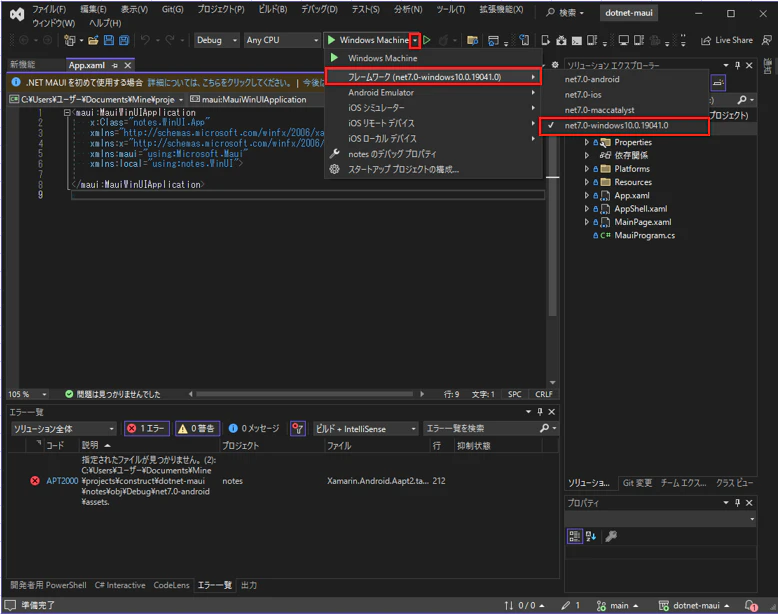Expand the MainPage.xaml node
The width and height of the screenshot is (778, 614).
click(587, 222)
